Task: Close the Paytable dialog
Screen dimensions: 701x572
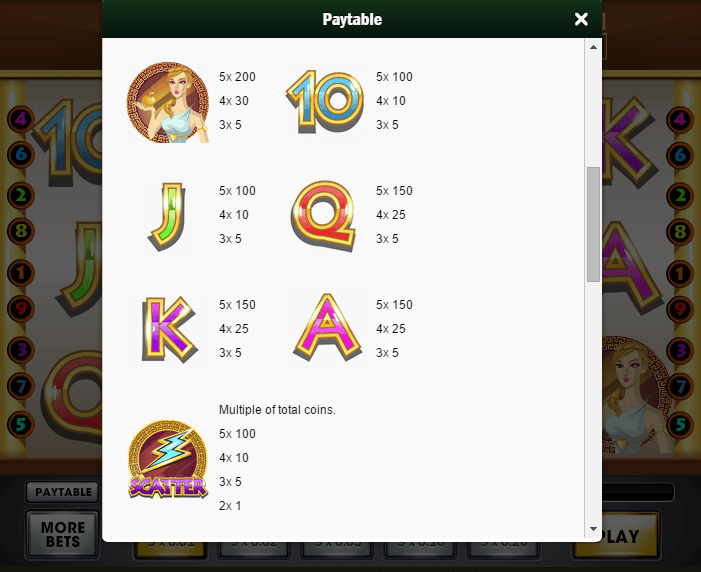Action: coord(581,19)
